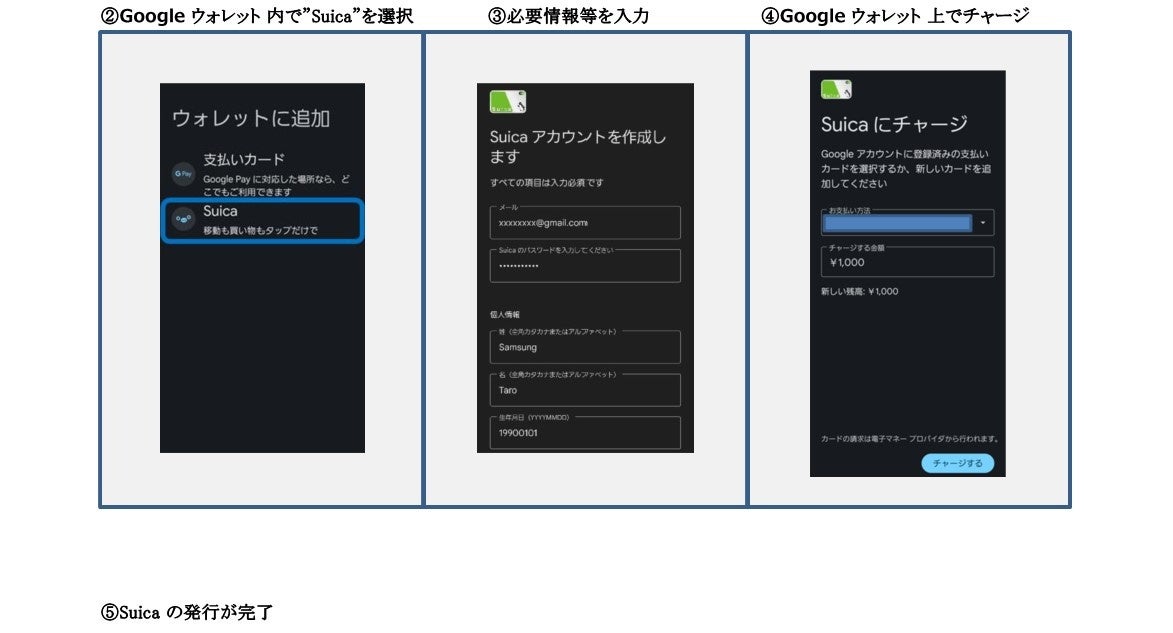The height and width of the screenshot is (633, 1173).
Task: Click the 姓 field containing Samsung
Action: click(x=585, y=346)
